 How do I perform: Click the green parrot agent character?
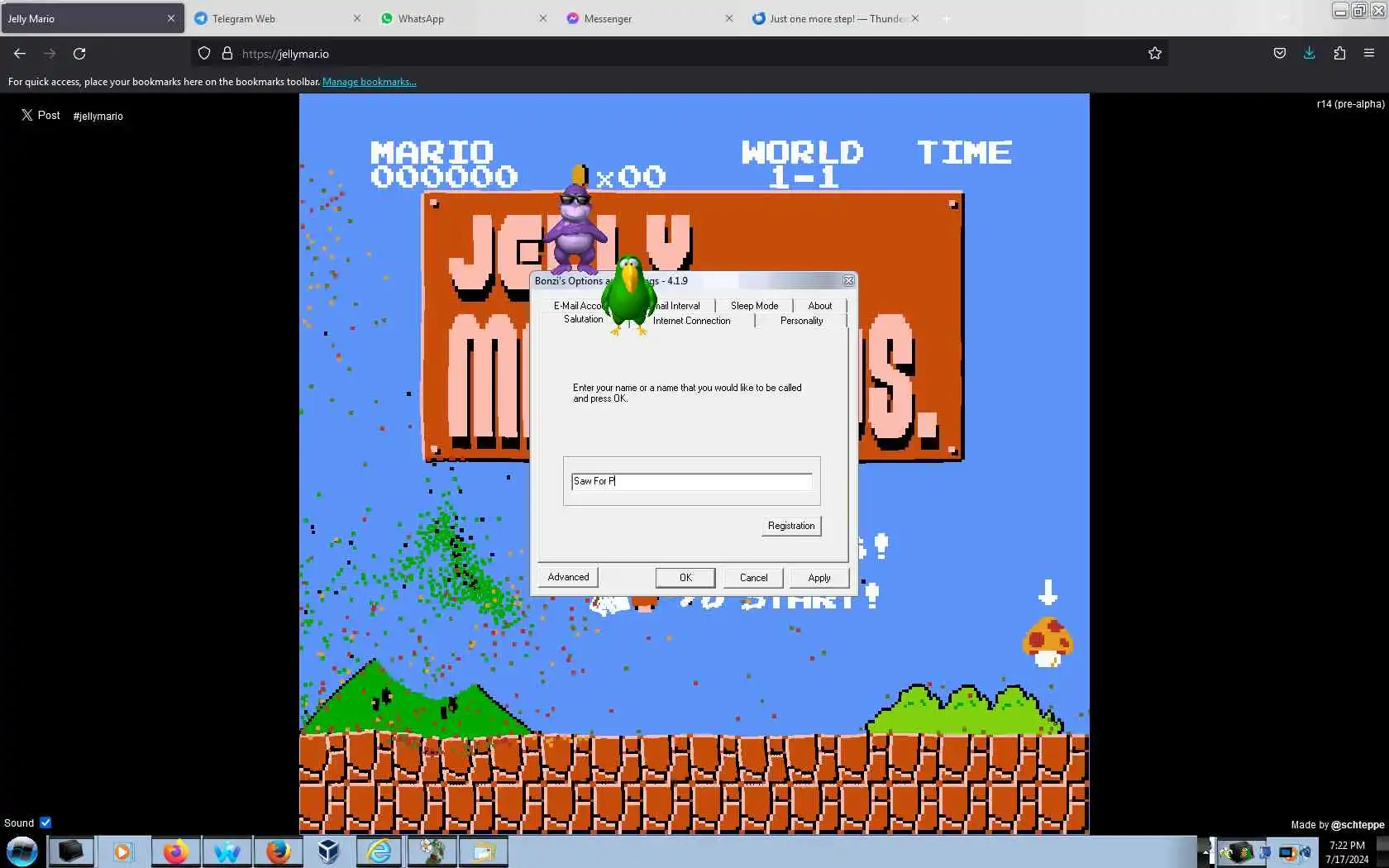point(629,295)
